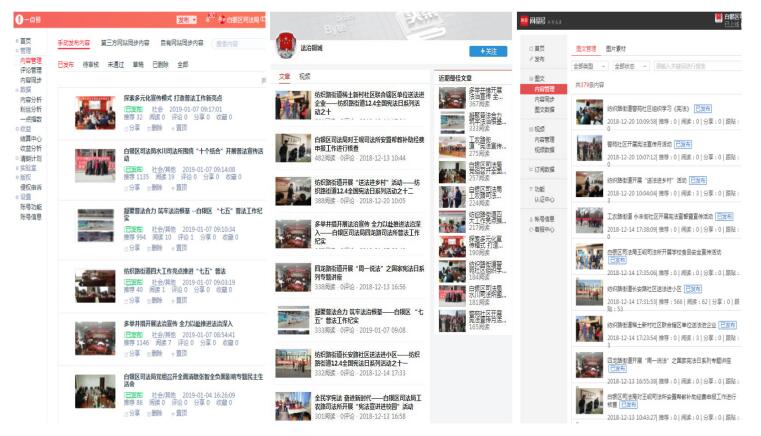The width and height of the screenshot is (761, 436).
Task: Select highlighted 内容管理 in right sidebar
Action: tap(544, 89)
